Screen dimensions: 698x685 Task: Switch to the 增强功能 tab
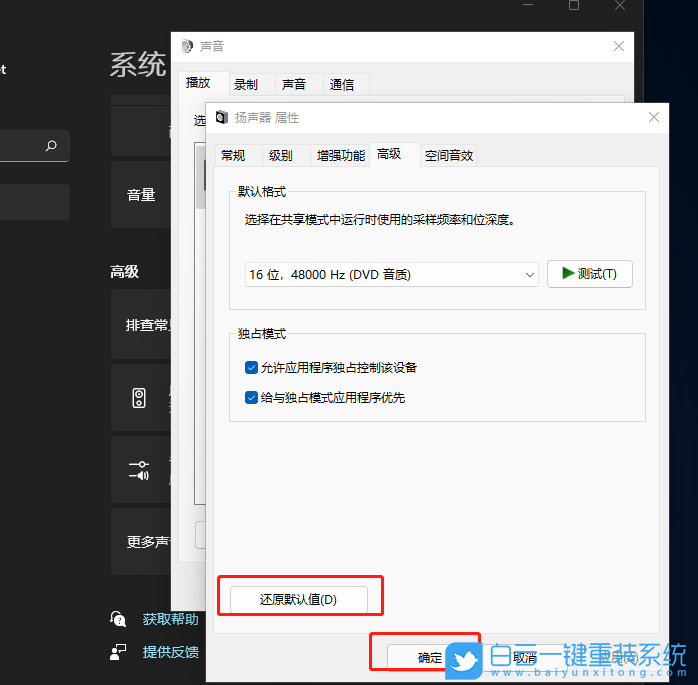(x=340, y=155)
